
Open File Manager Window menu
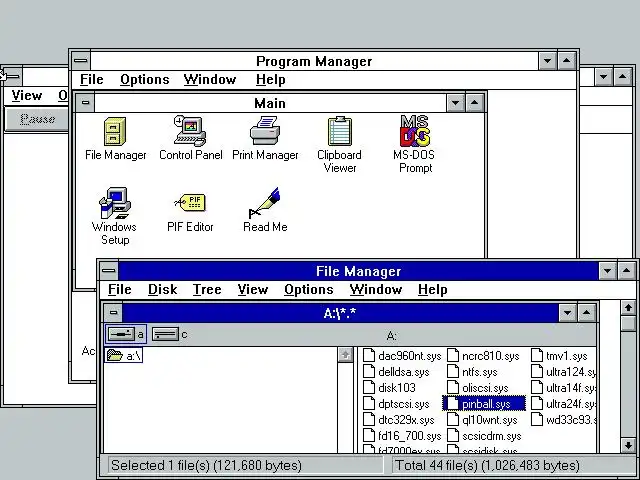pos(376,289)
